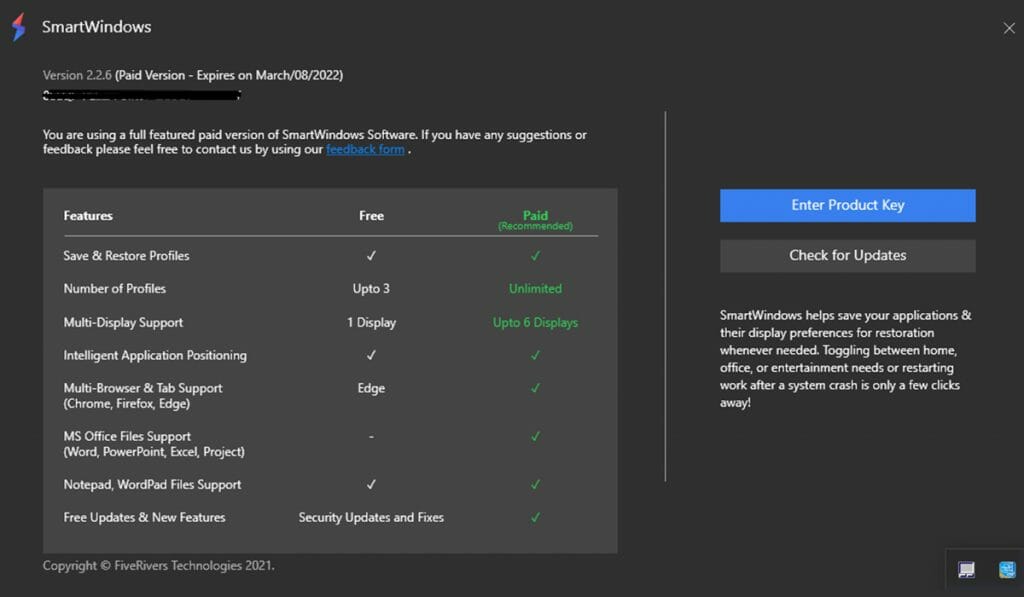Click the Free checkmark for Intelligent Application Positioning
This screenshot has height=597, width=1024.
(371, 355)
